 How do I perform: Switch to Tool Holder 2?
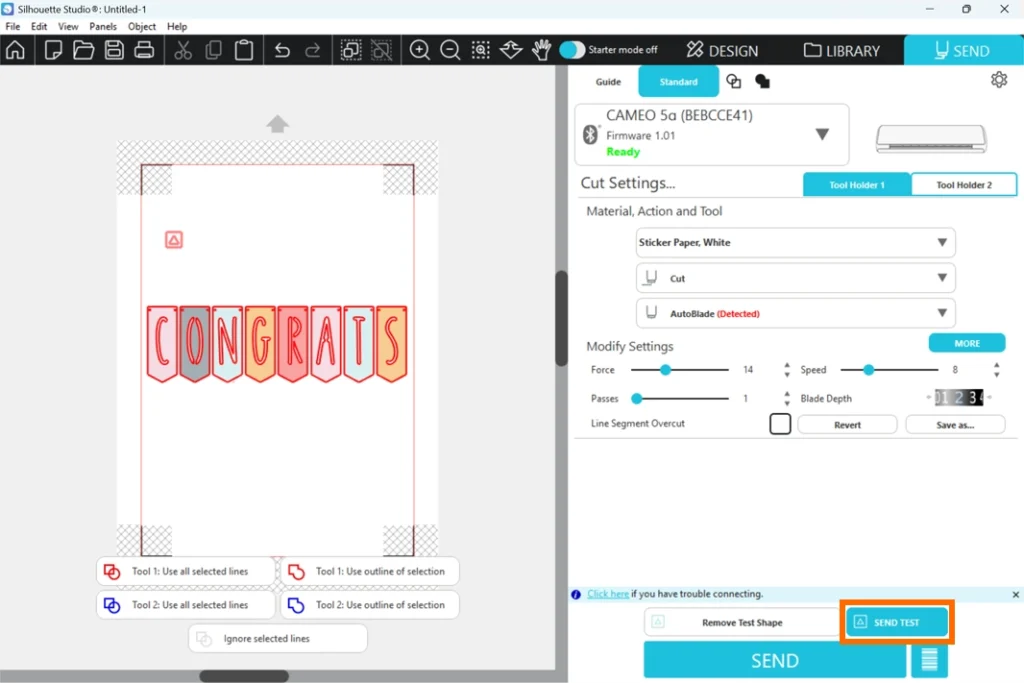[x=964, y=185]
